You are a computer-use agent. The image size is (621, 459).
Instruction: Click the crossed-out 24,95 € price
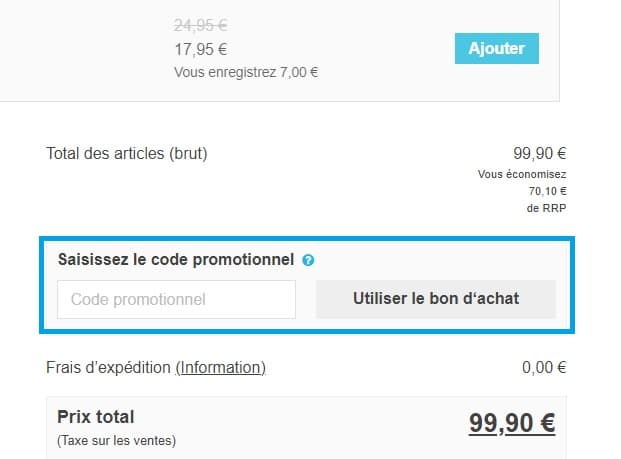(200, 24)
